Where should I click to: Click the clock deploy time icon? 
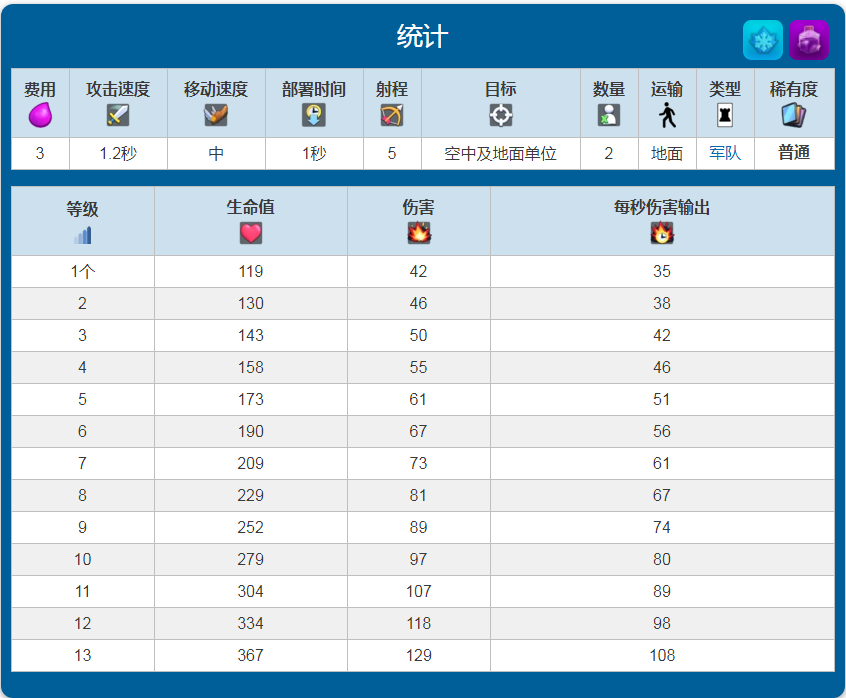(313, 115)
